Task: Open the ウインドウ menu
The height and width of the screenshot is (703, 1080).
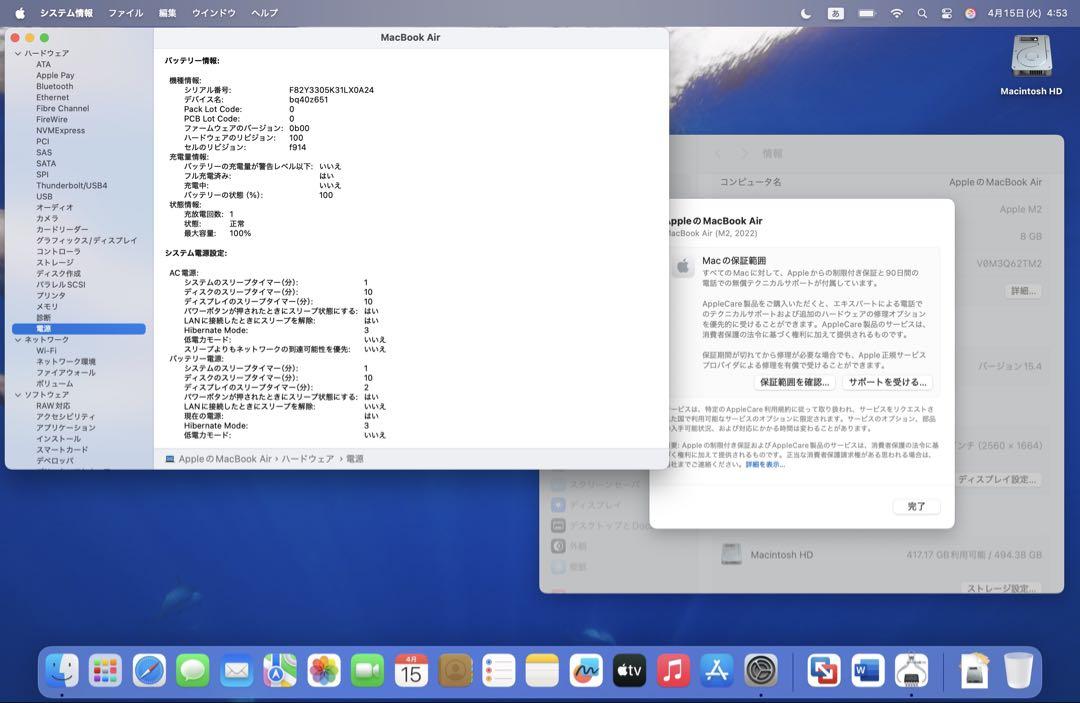Action: pos(214,13)
